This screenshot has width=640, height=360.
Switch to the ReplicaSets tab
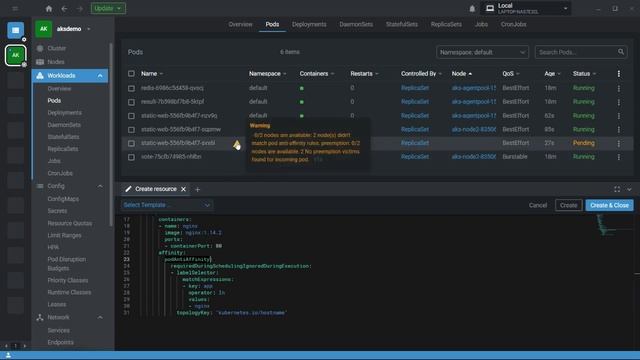coord(446,24)
